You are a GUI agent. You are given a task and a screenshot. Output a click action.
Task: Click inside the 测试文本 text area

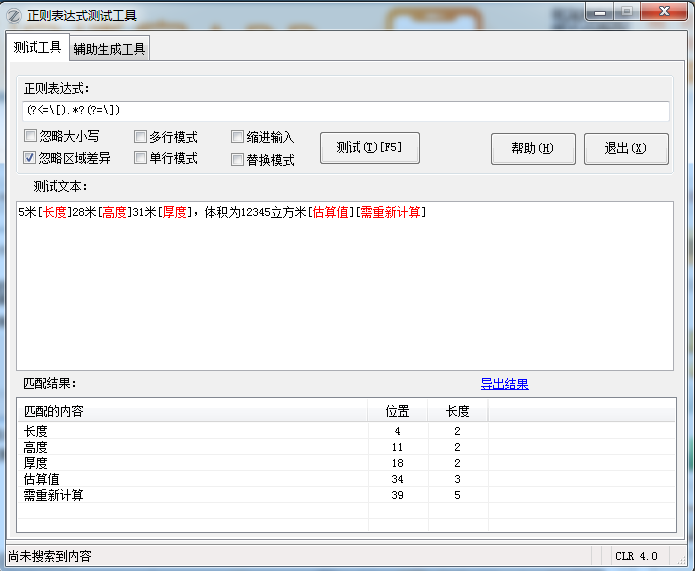coord(344,290)
